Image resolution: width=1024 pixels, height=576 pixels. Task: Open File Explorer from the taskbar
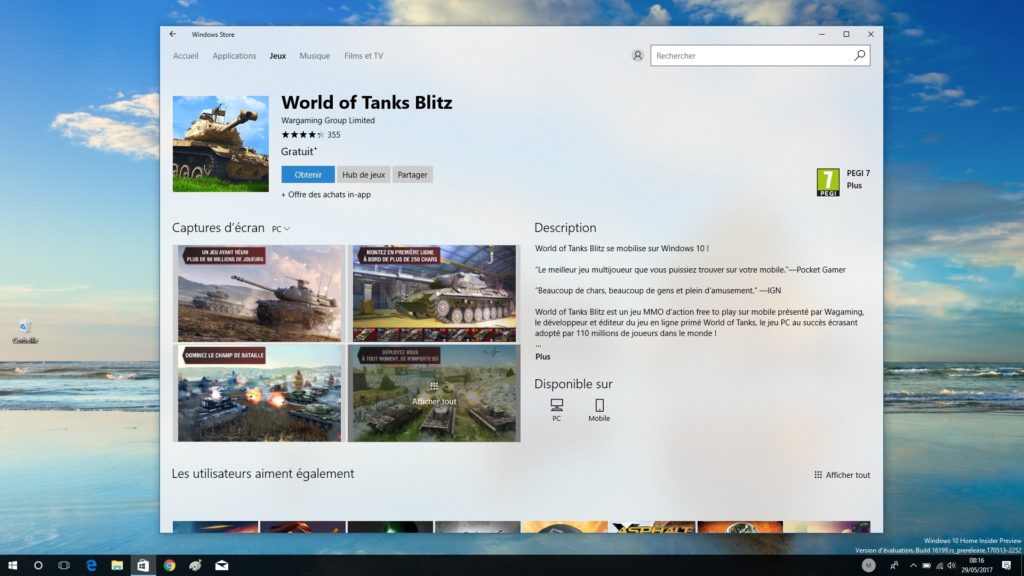point(117,566)
